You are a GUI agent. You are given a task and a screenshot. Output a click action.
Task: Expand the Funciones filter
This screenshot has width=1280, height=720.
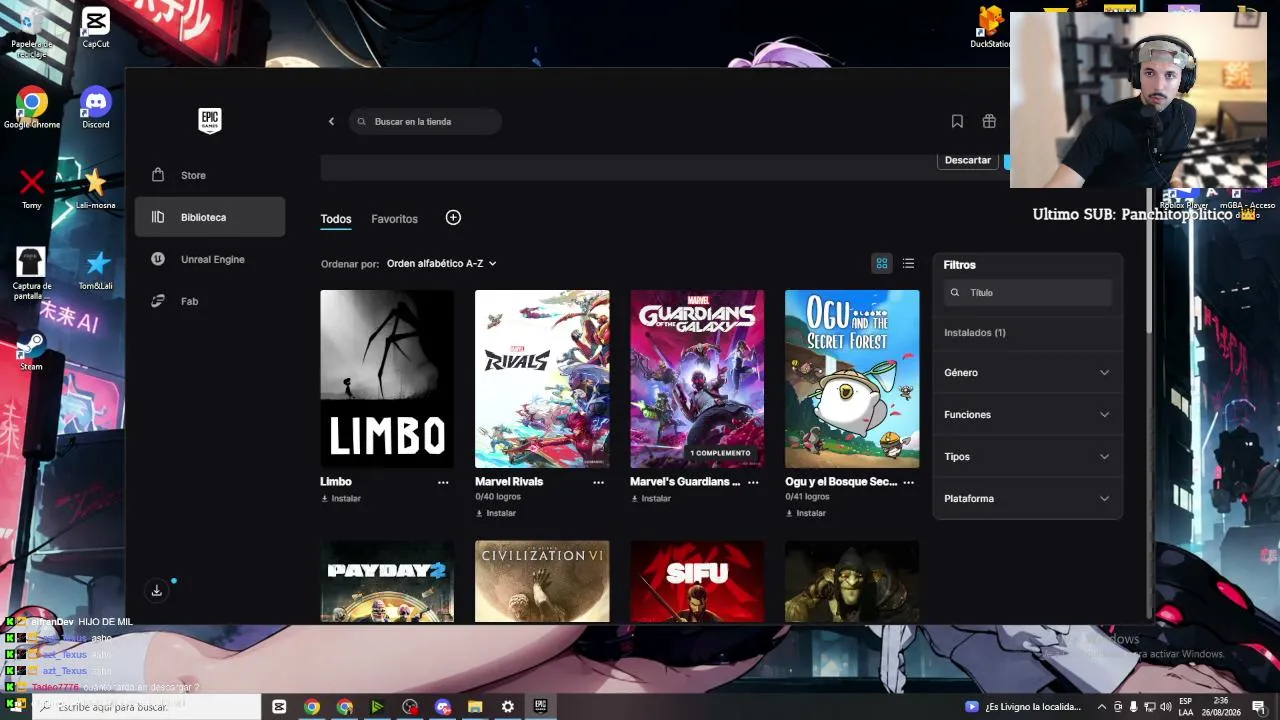pos(1027,415)
